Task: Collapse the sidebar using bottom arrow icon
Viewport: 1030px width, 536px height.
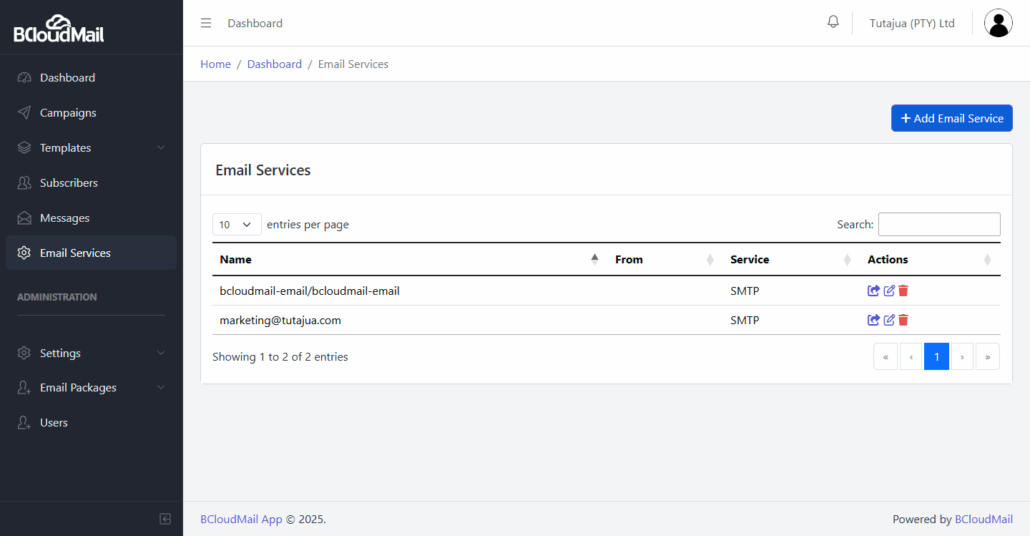Action: point(165,519)
